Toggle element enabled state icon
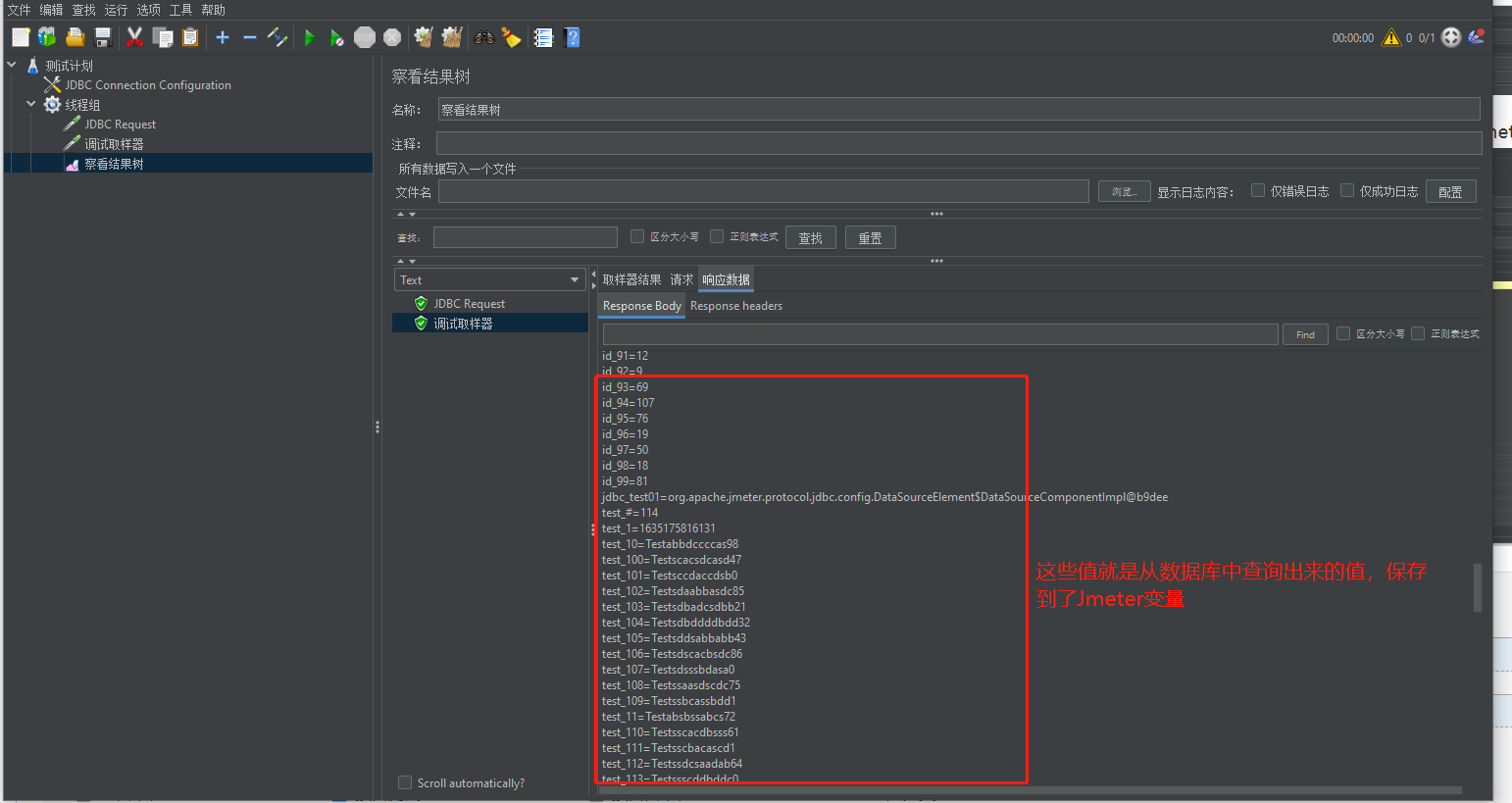1512x803 pixels. (277, 37)
